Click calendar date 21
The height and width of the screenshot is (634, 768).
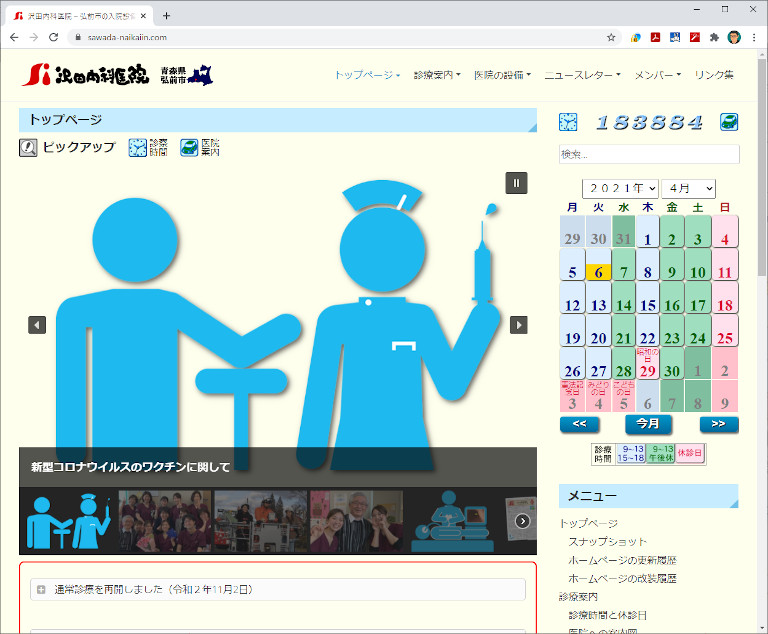623,331
